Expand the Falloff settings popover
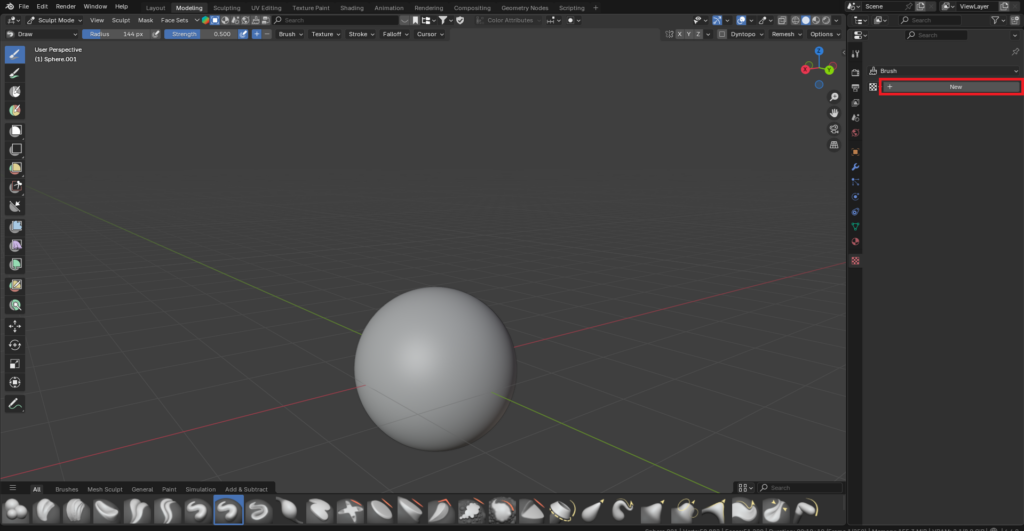This screenshot has height=531, width=1024. click(395, 34)
